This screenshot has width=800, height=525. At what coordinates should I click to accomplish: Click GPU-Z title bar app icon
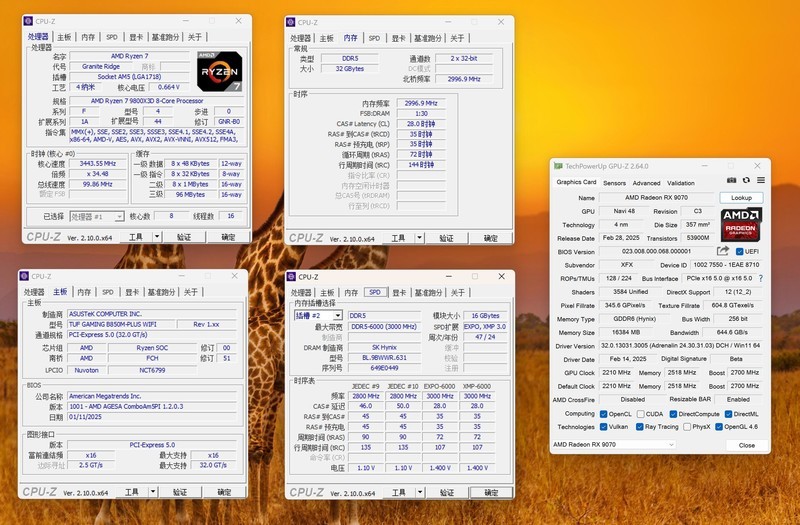point(558,166)
